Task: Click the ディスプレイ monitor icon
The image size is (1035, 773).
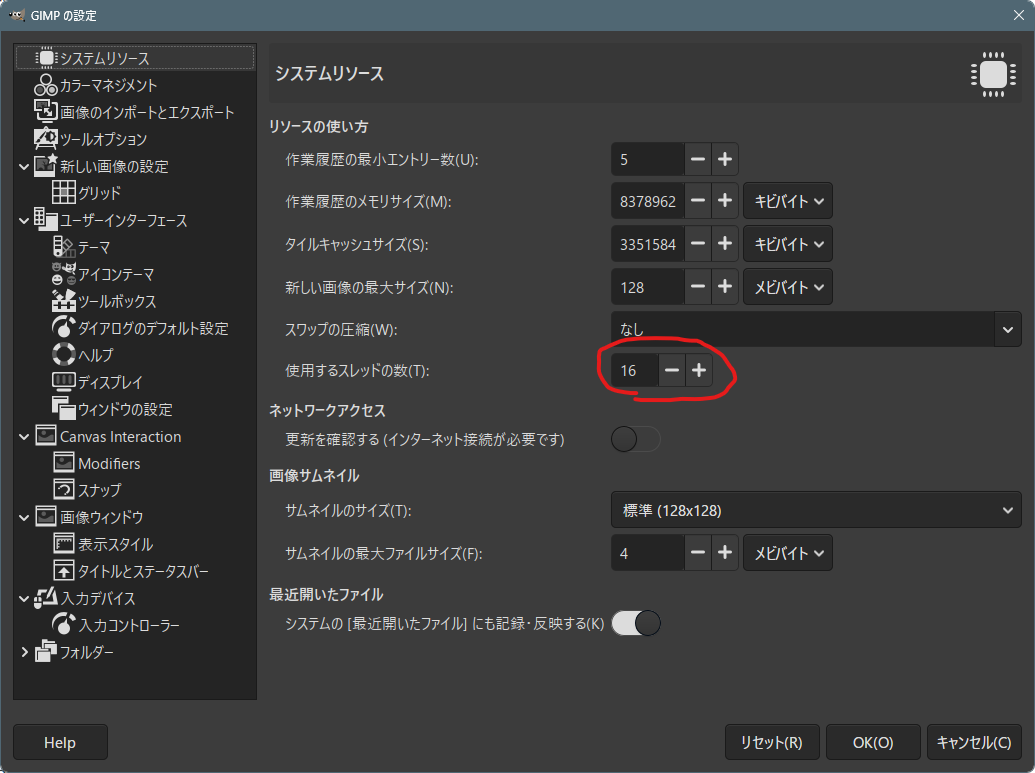Action: 64,382
